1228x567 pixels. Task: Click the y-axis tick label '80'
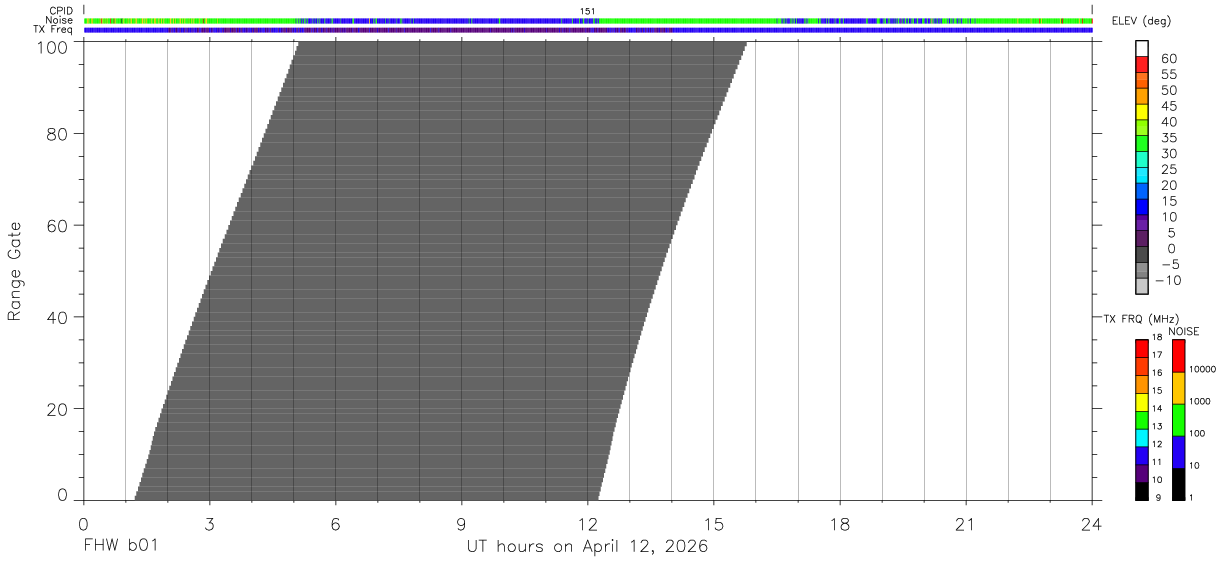tap(58, 134)
